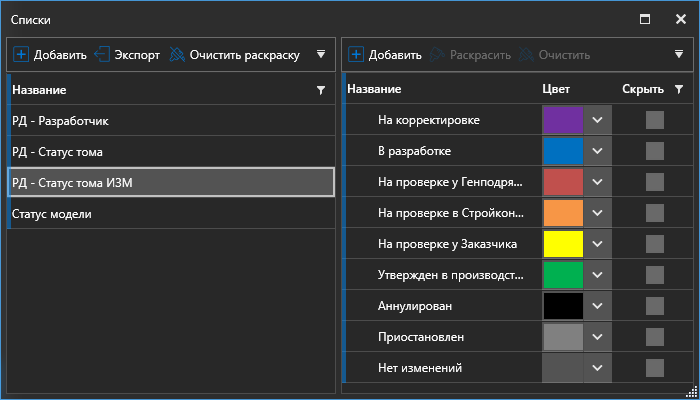700x400 pixels.
Task: Expand color dropdown for В разработке
Action: (x=597, y=151)
